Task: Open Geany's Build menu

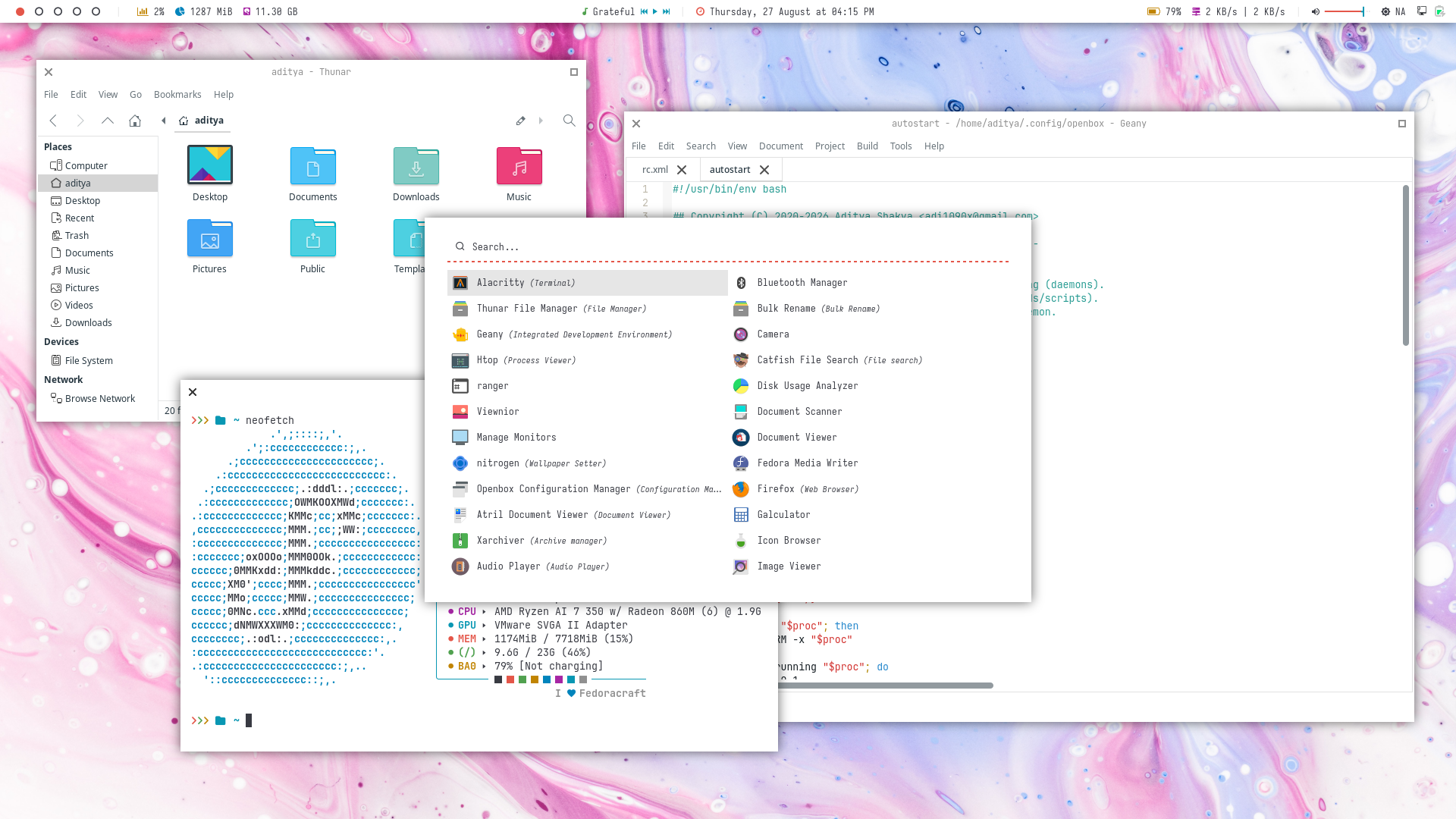Action: (868, 146)
